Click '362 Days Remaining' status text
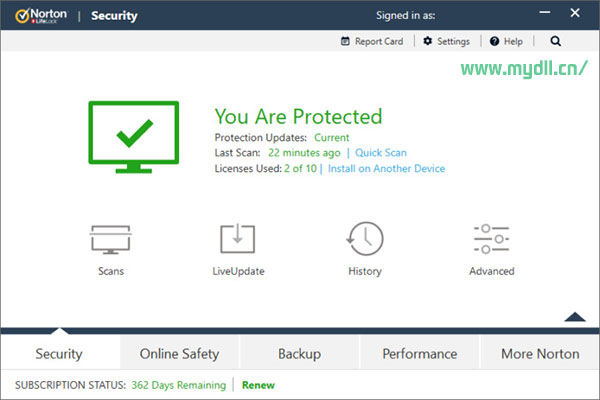This screenshot has width=600, height=400. click(x=179, y=385)
